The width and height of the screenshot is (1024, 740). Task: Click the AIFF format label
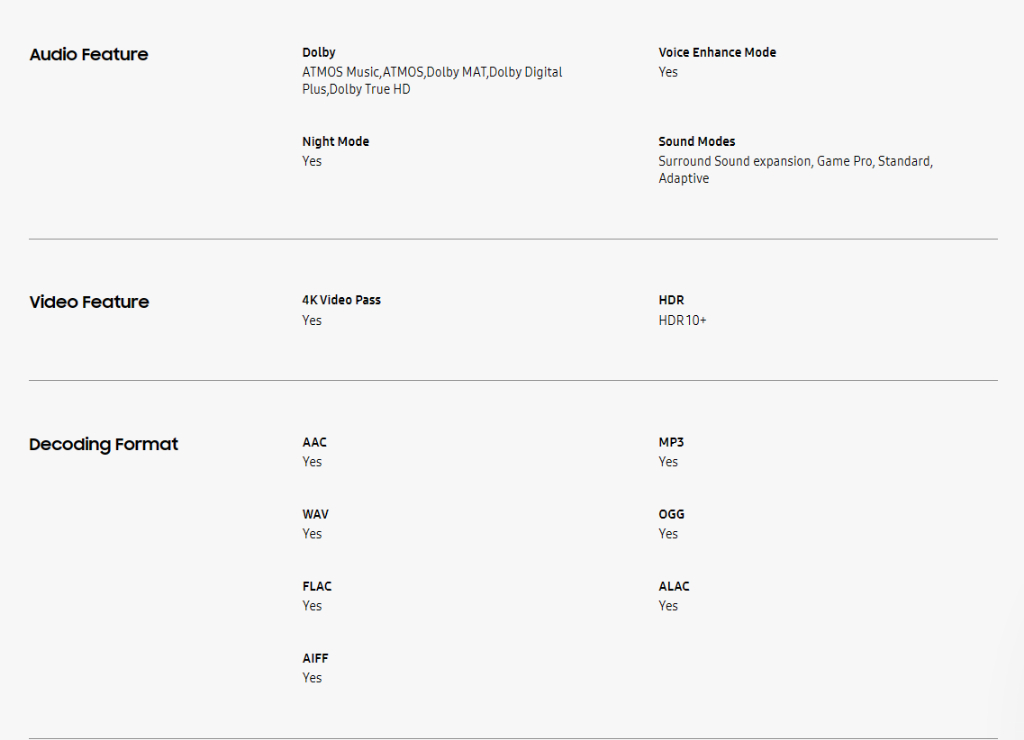coord(315,658)
